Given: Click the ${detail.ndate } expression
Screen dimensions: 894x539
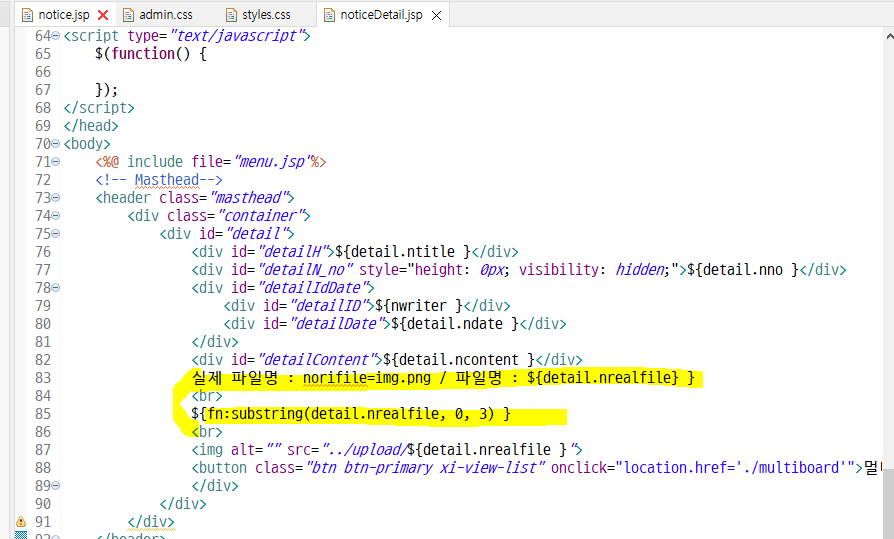Looking at the screenshot, I should pos(454,323).
